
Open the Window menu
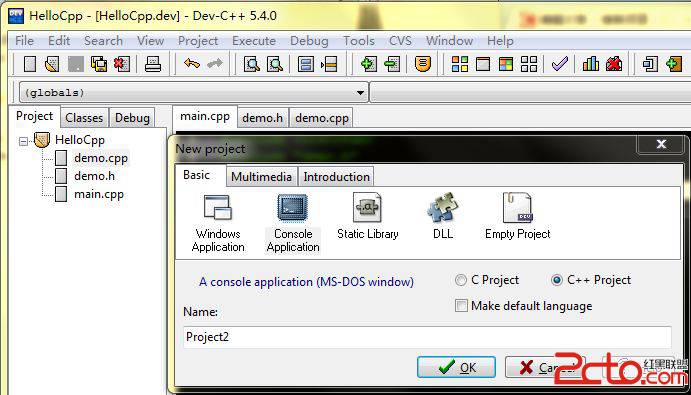(x=449, y=41)
